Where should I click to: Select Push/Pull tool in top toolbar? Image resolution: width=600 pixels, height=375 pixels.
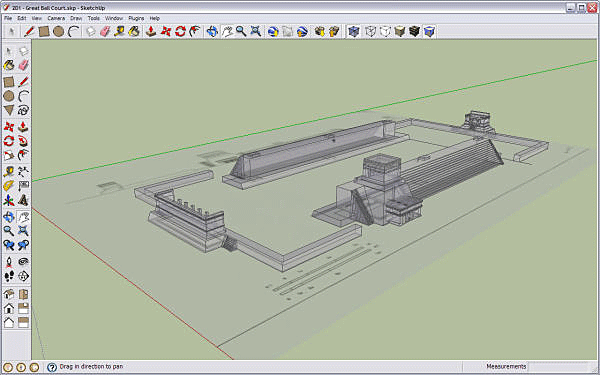tap(151, 31)
